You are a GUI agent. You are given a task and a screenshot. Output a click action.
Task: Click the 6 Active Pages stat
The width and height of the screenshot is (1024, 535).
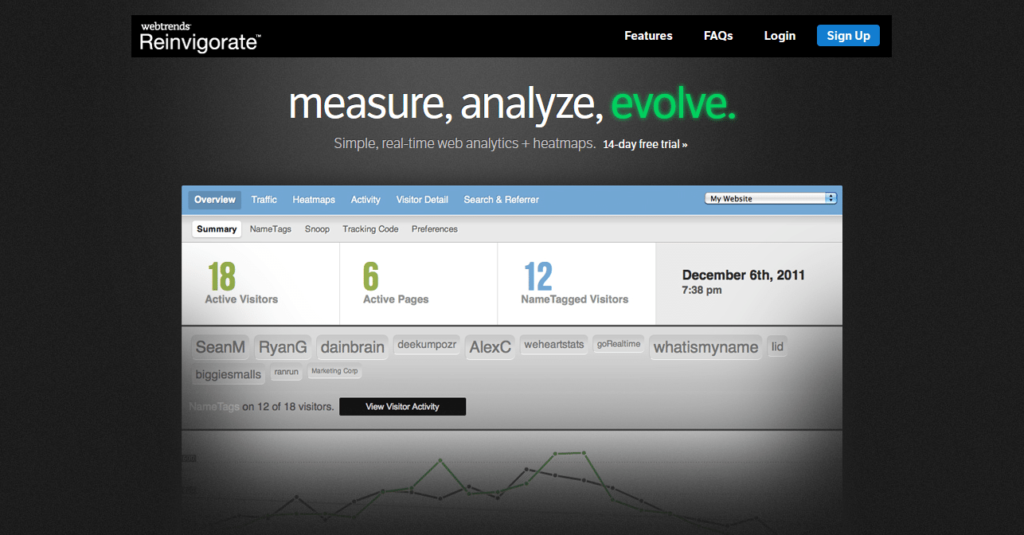(396, 284)
